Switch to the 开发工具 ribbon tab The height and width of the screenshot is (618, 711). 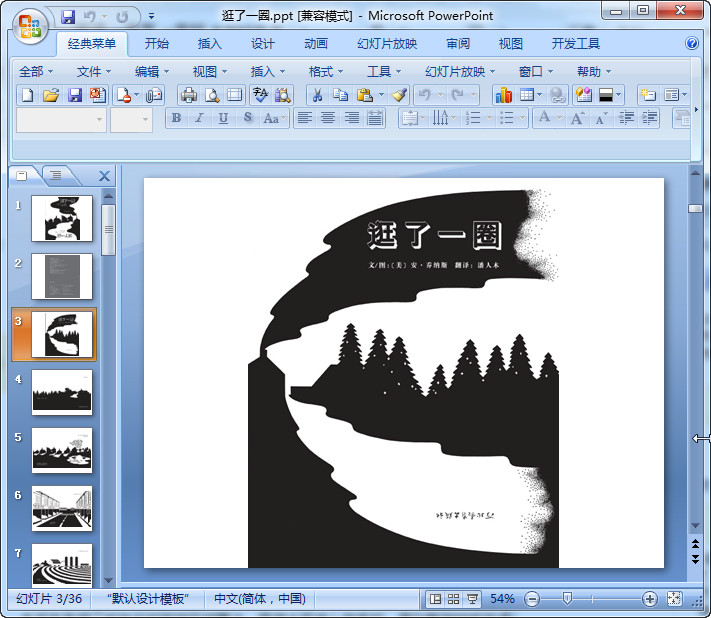coord(575,44)
